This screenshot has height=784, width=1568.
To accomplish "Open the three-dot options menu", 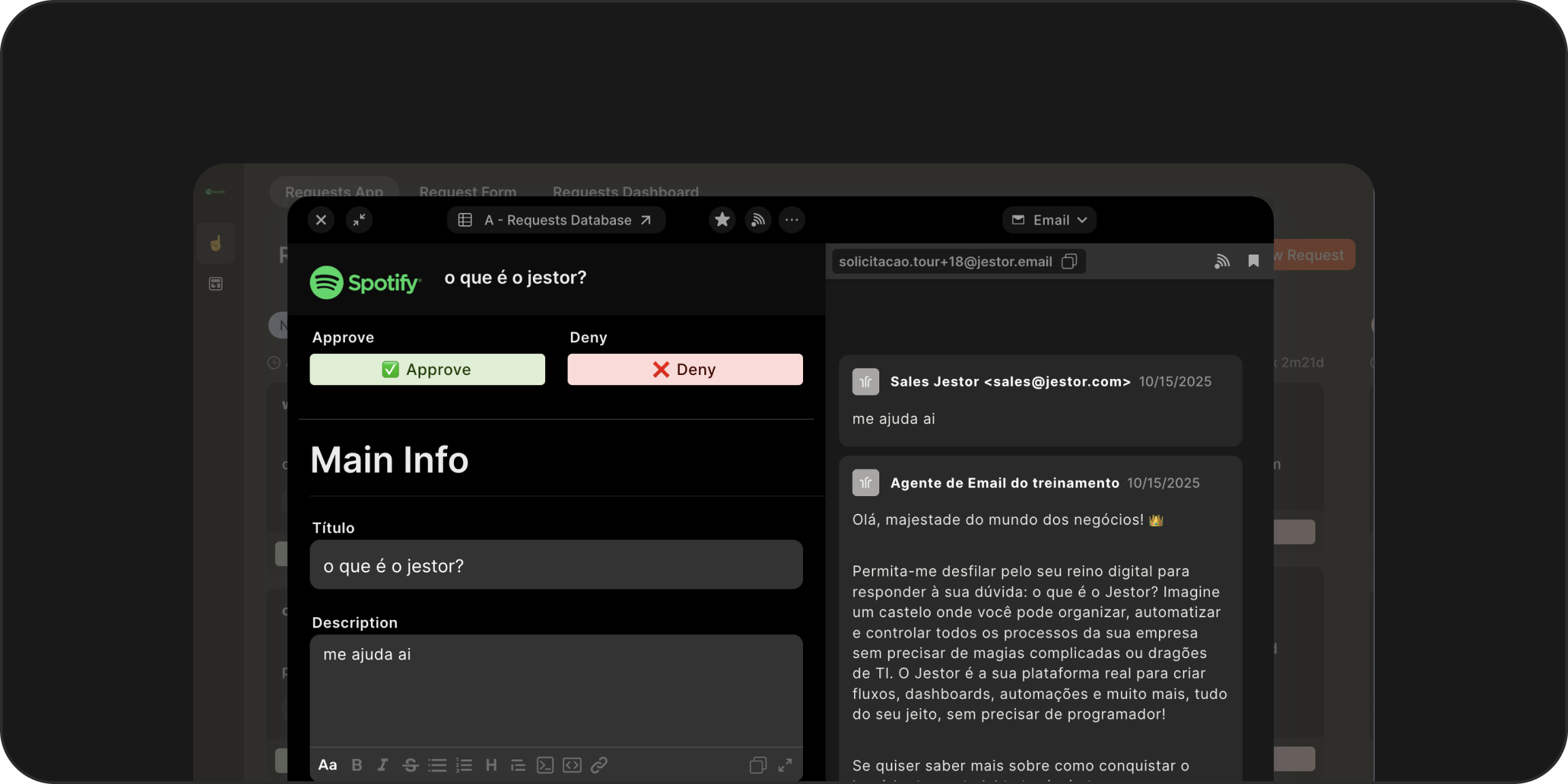I will click(791, 219).
